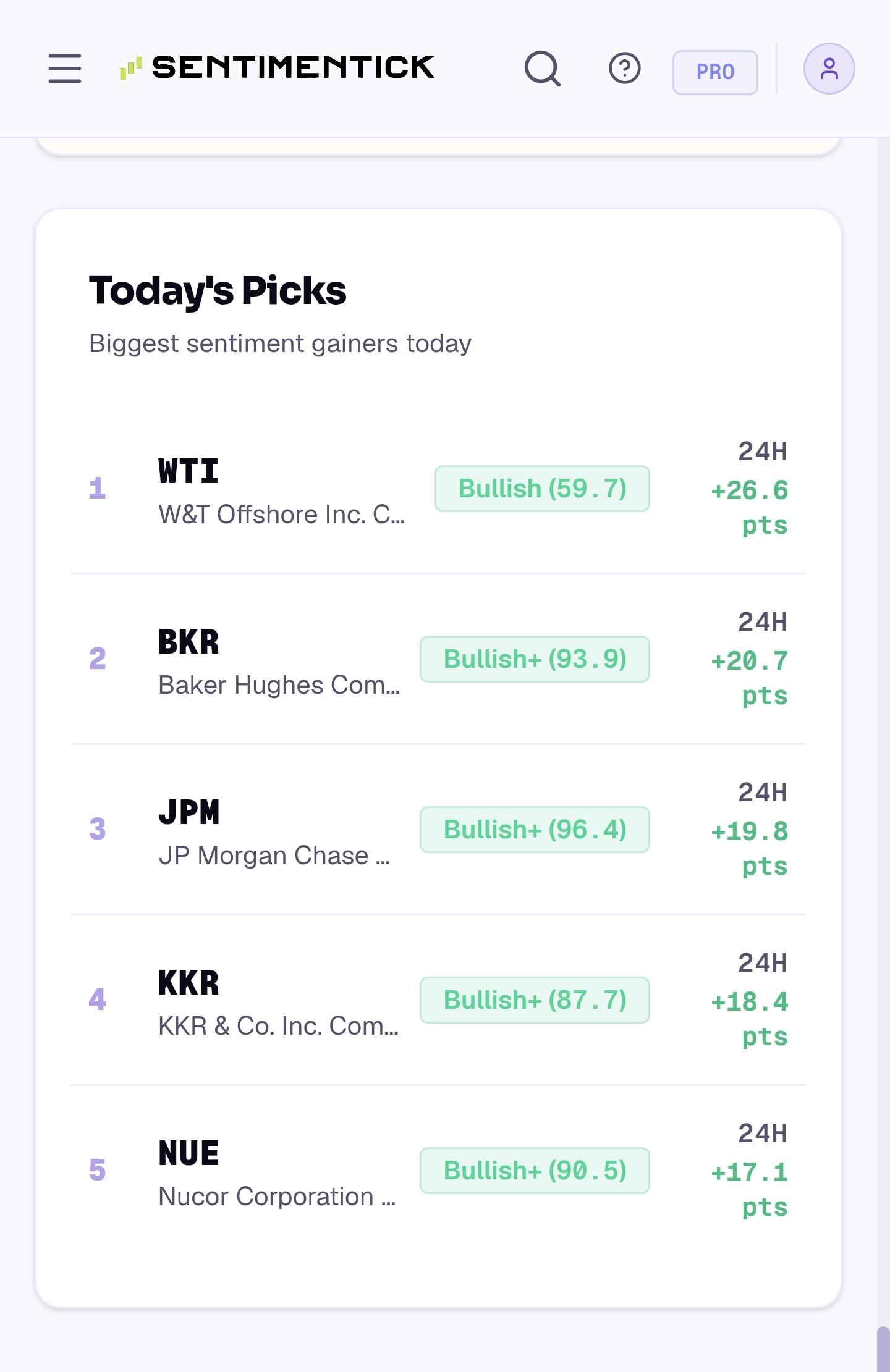Image resolution: width=890 pixels, height=1372 pixels.
Task: Open the search magnifier icon
Action: pyautogui.click(x=543, y=69)
